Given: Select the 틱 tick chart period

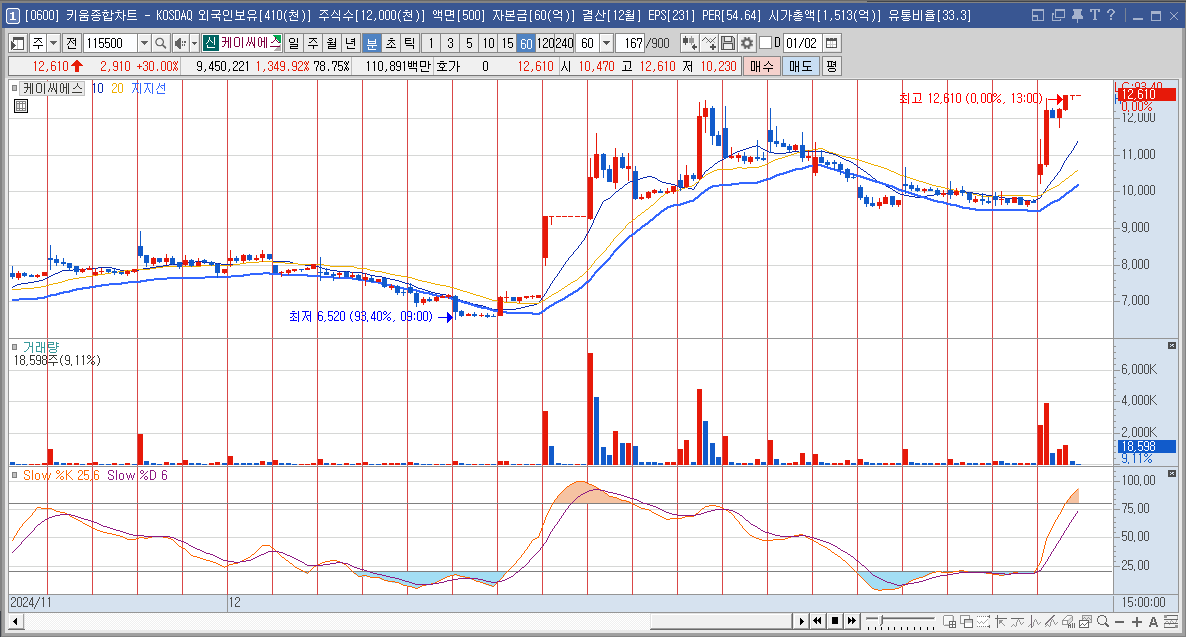Looking at the screenshot, I should pyautogui.click(x=409, y=43).
